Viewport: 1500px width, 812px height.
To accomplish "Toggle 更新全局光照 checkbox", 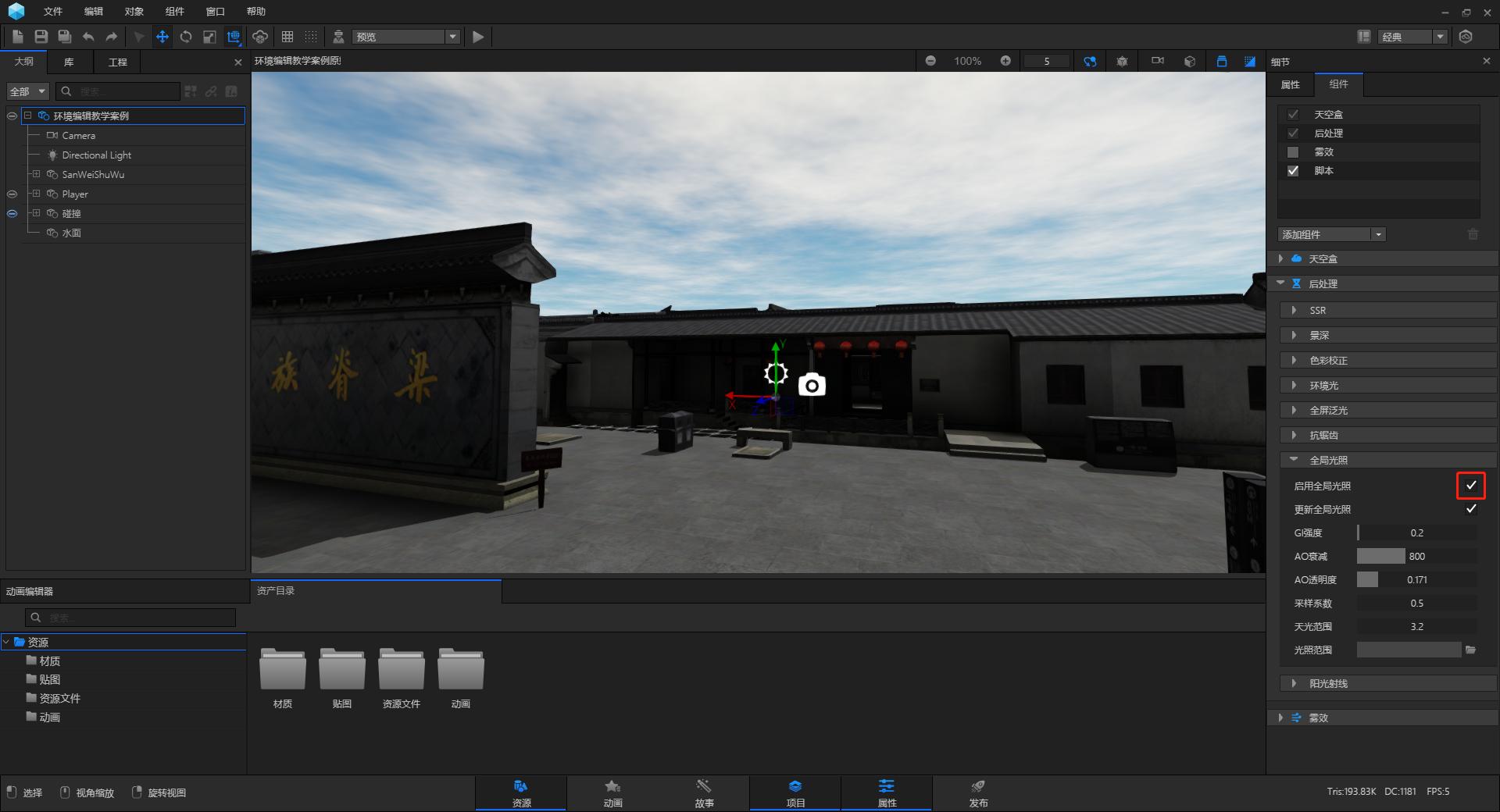I will point(1471,509).
